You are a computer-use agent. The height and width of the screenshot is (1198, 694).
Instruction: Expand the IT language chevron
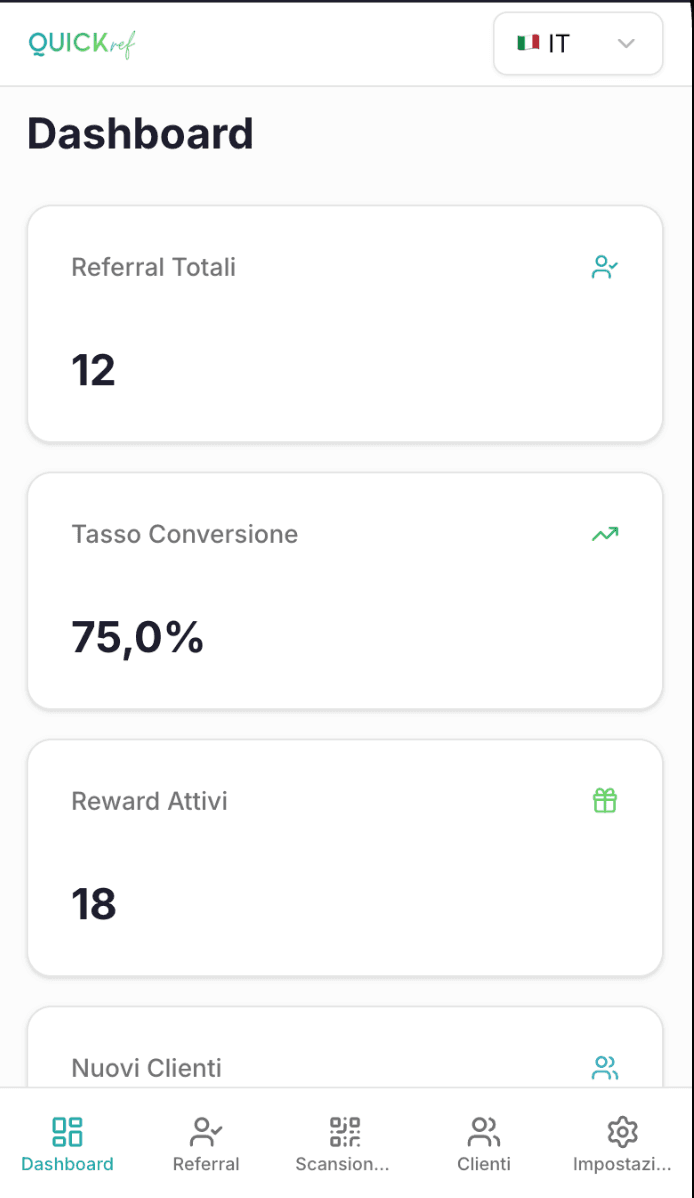[627, 44]
